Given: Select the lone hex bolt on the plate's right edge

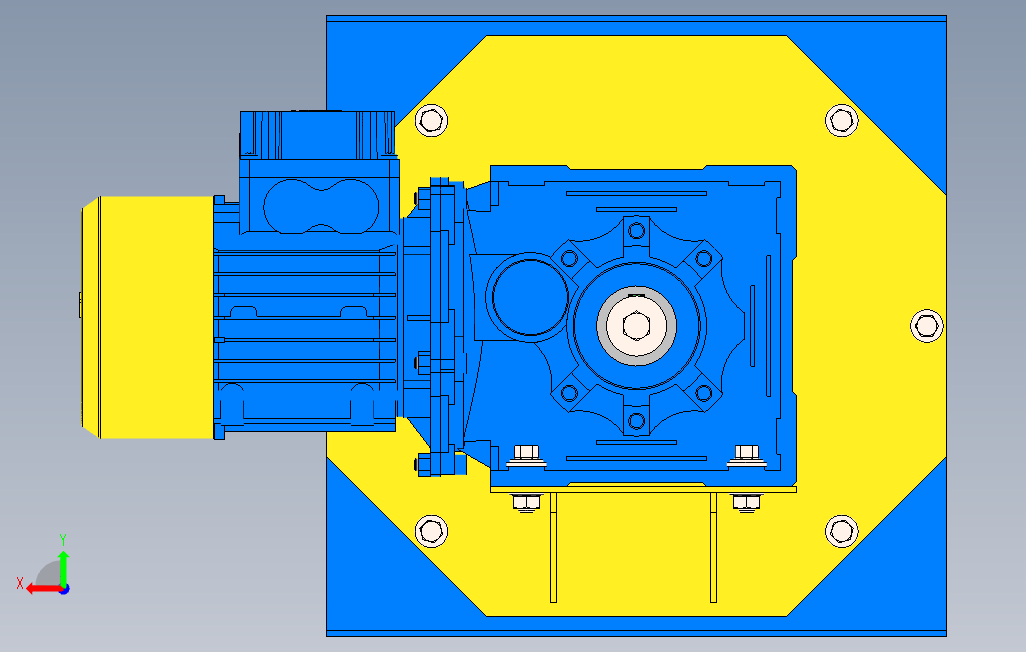Looking at the screenshot, I should pyautogui.click(x=927, y=325).
